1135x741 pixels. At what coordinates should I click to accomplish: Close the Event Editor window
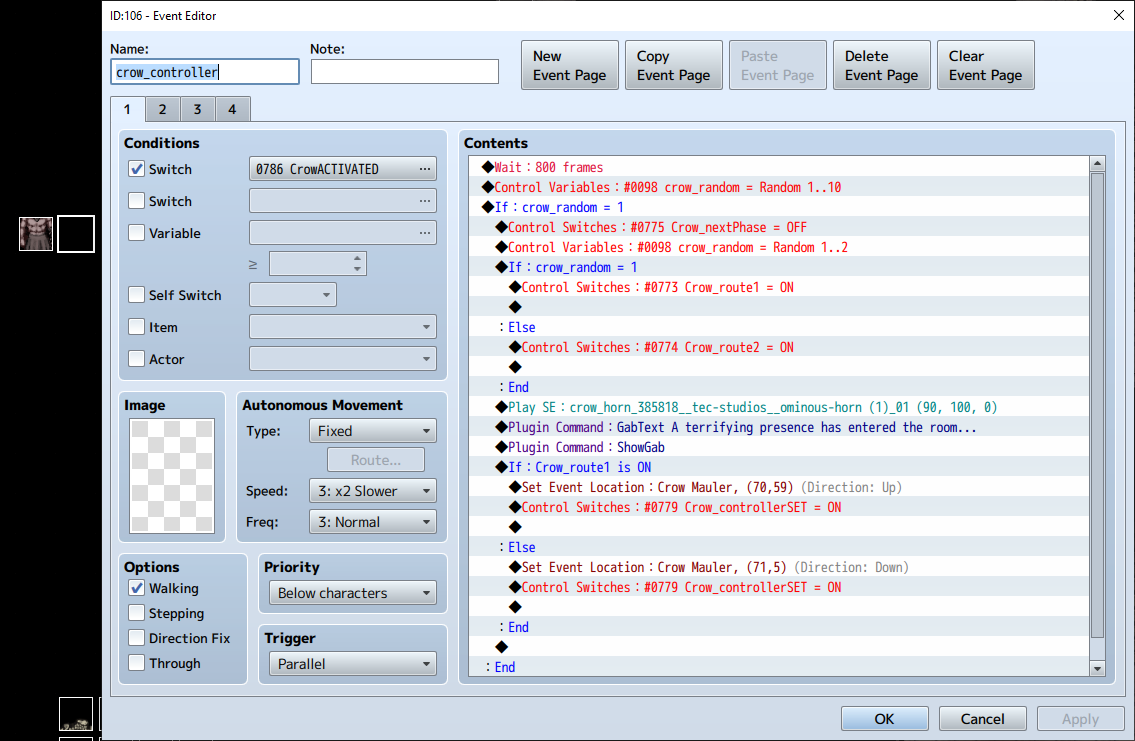point(1117,15)
